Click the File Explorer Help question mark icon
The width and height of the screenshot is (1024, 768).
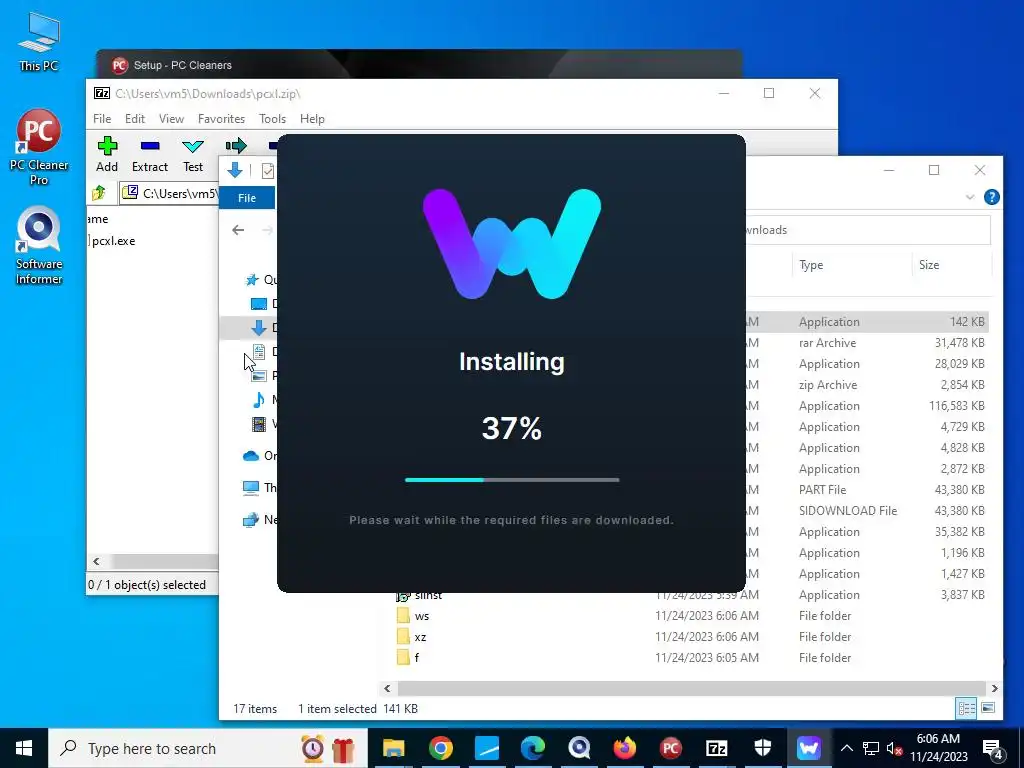point(991,197)
